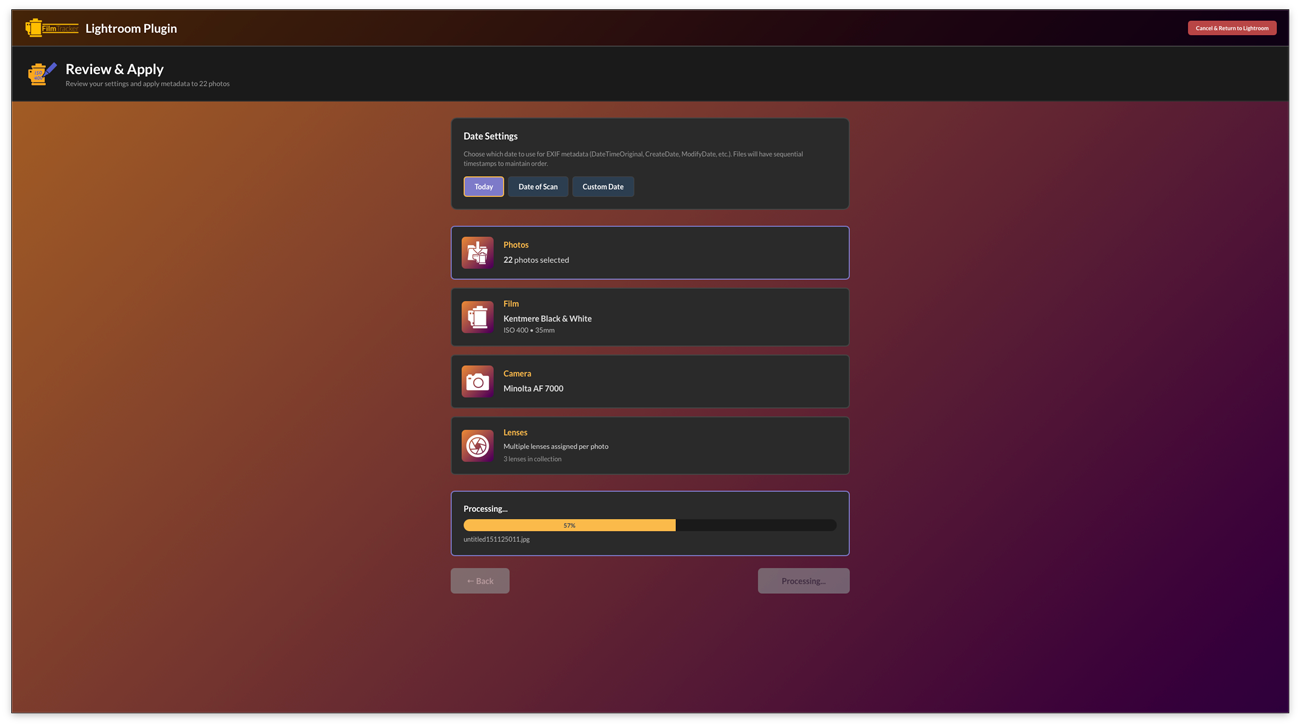The width and height of the screenshot is (1300, 726).
Task: Click the Lenses aperture icon
Action: (477, 446)
